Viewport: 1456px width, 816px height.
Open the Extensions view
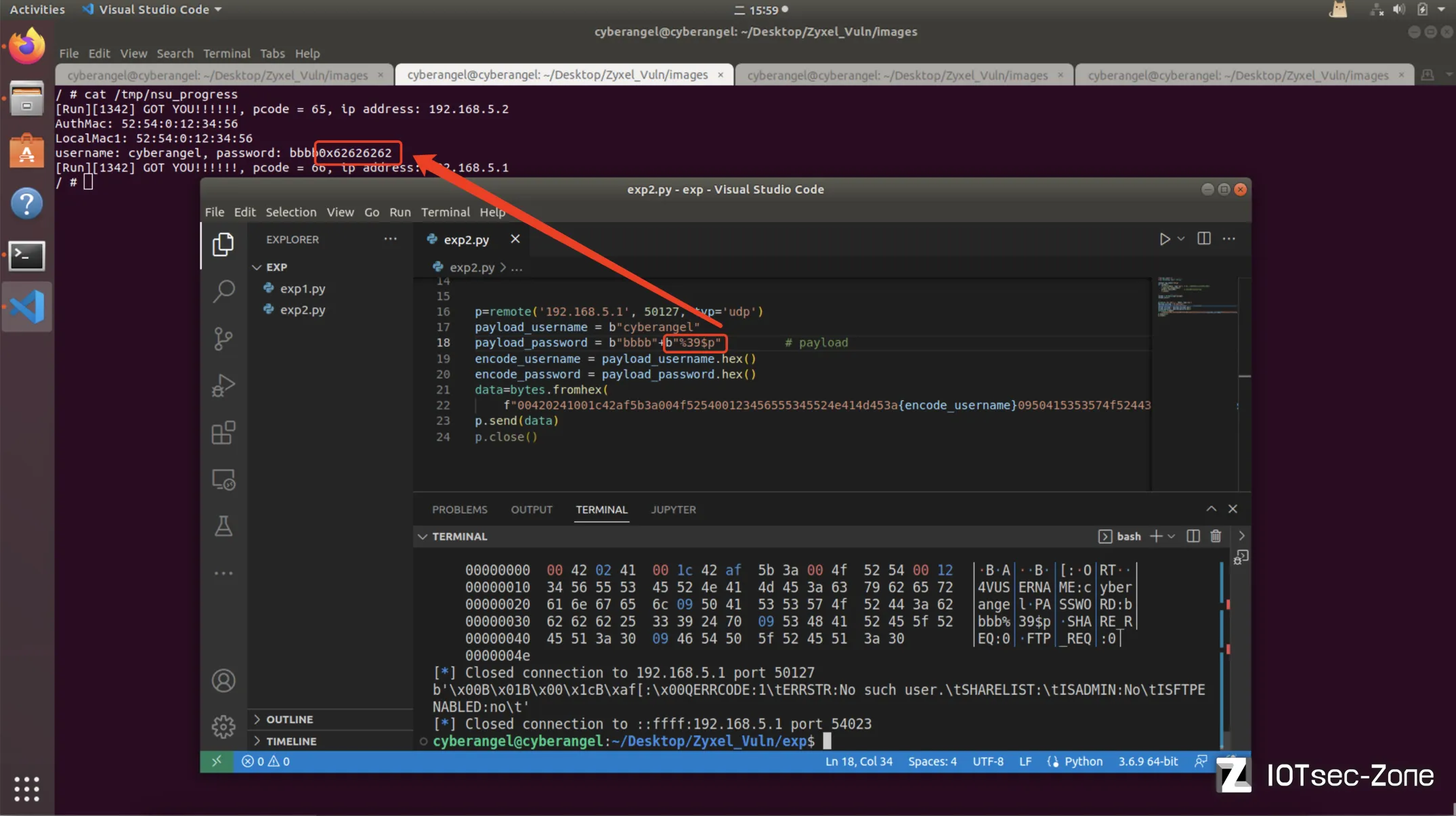(x=223, y=433)
